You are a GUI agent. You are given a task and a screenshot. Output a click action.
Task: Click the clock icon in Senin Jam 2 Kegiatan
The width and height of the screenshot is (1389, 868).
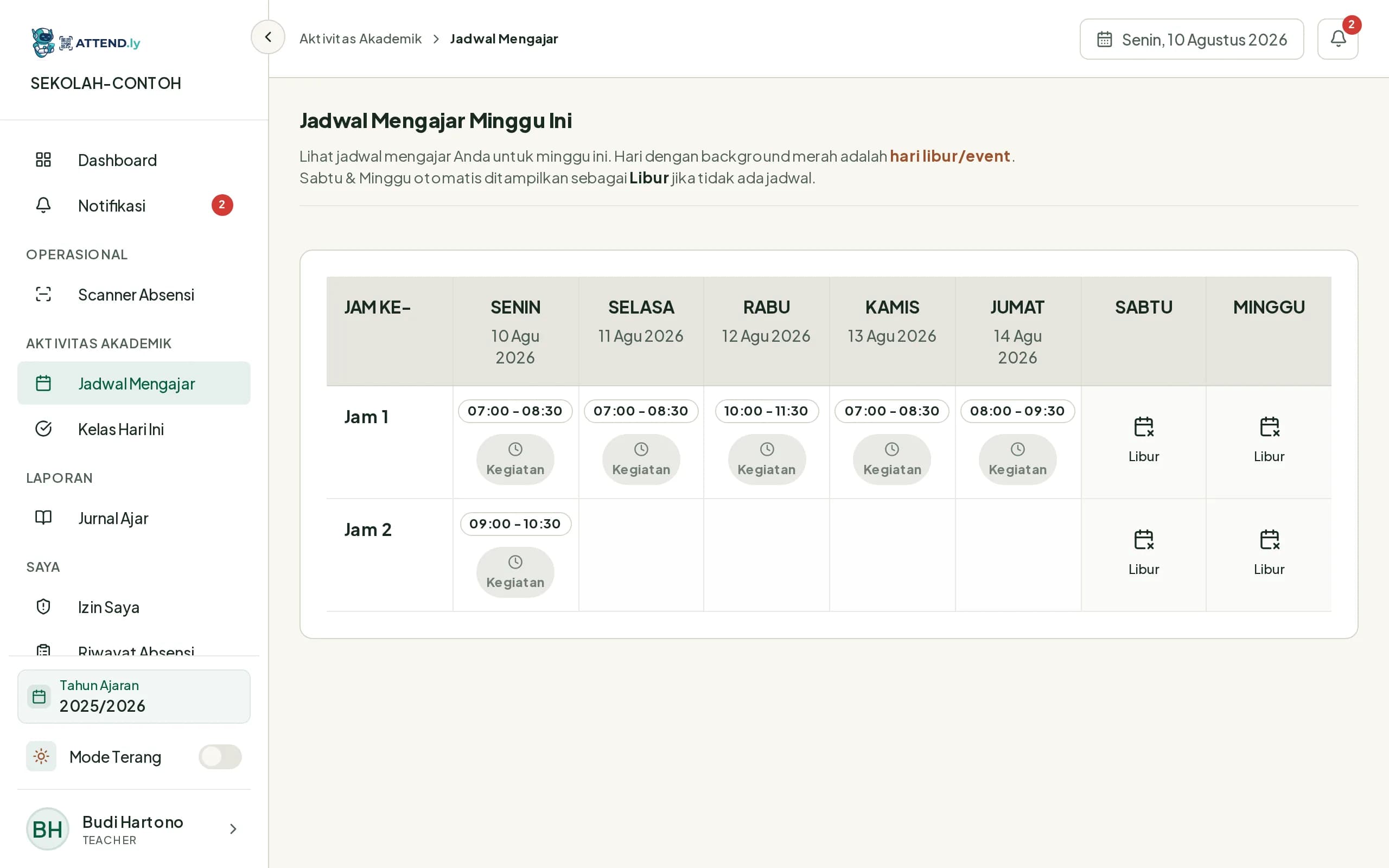tap(515, 562)
